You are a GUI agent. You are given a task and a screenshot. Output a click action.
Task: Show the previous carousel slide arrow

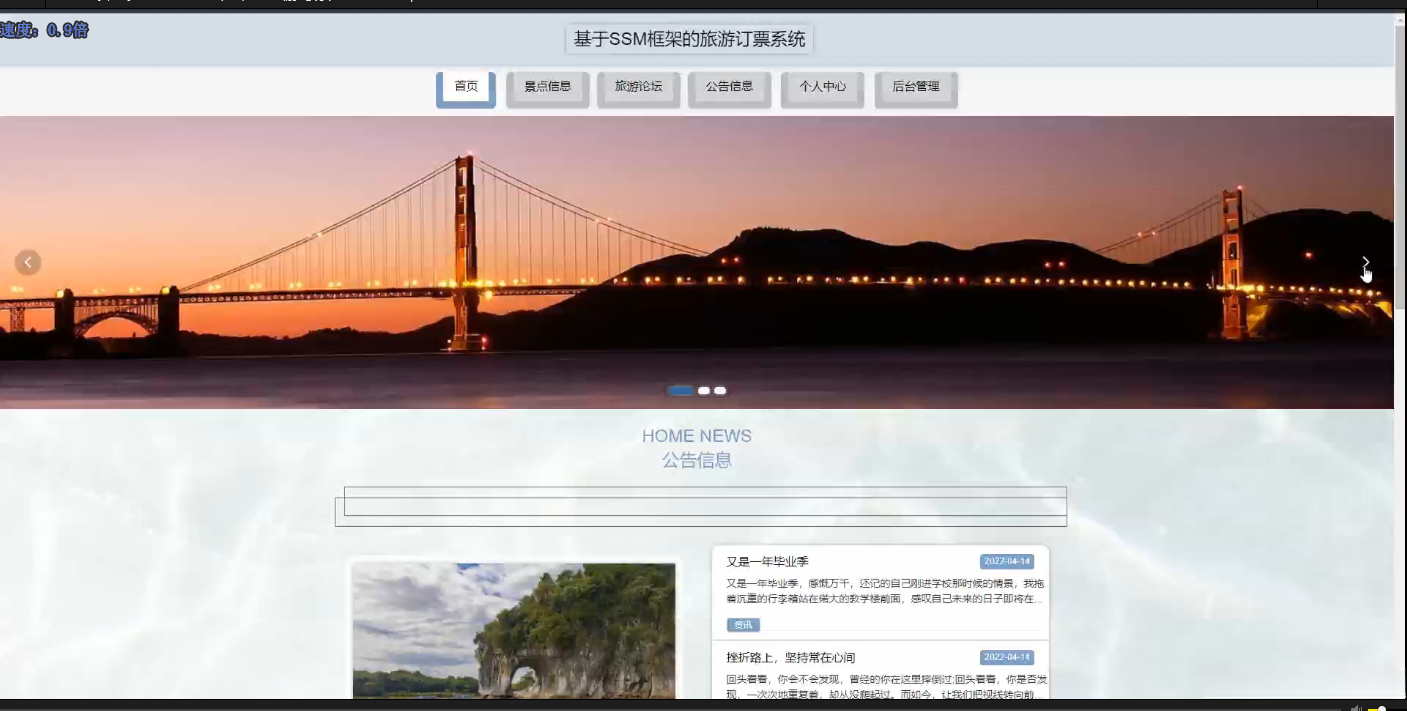click(x=28, y=262)
